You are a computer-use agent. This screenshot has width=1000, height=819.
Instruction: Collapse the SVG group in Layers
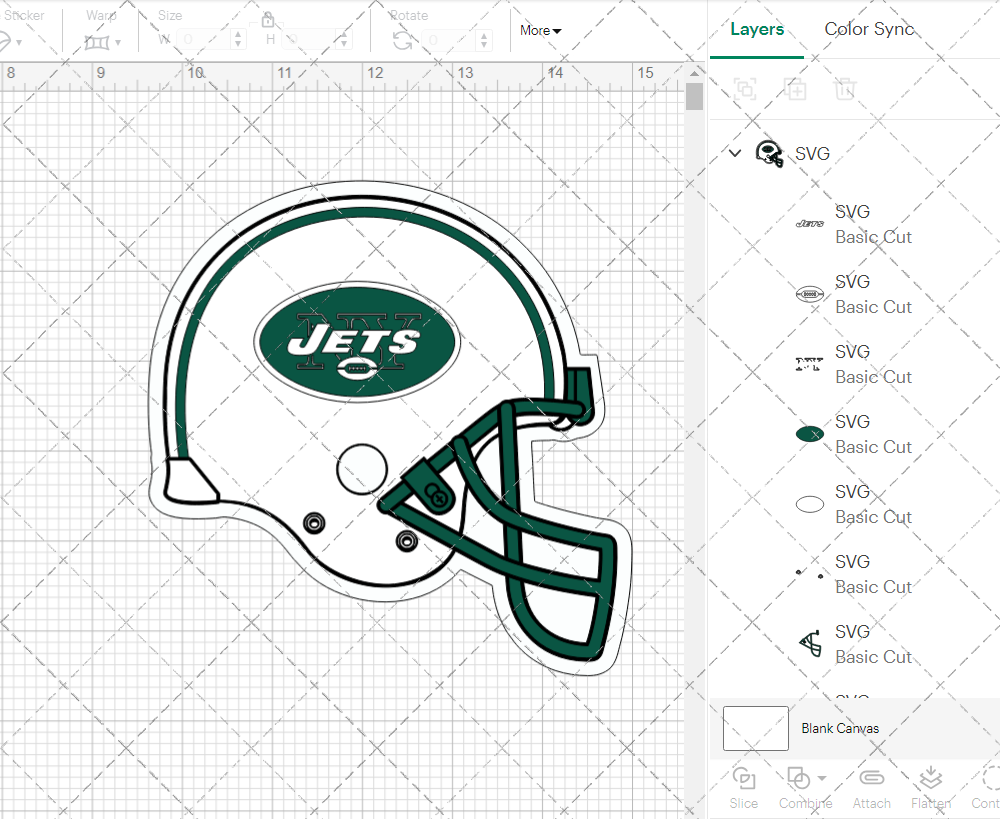click(x=735, y=153)
